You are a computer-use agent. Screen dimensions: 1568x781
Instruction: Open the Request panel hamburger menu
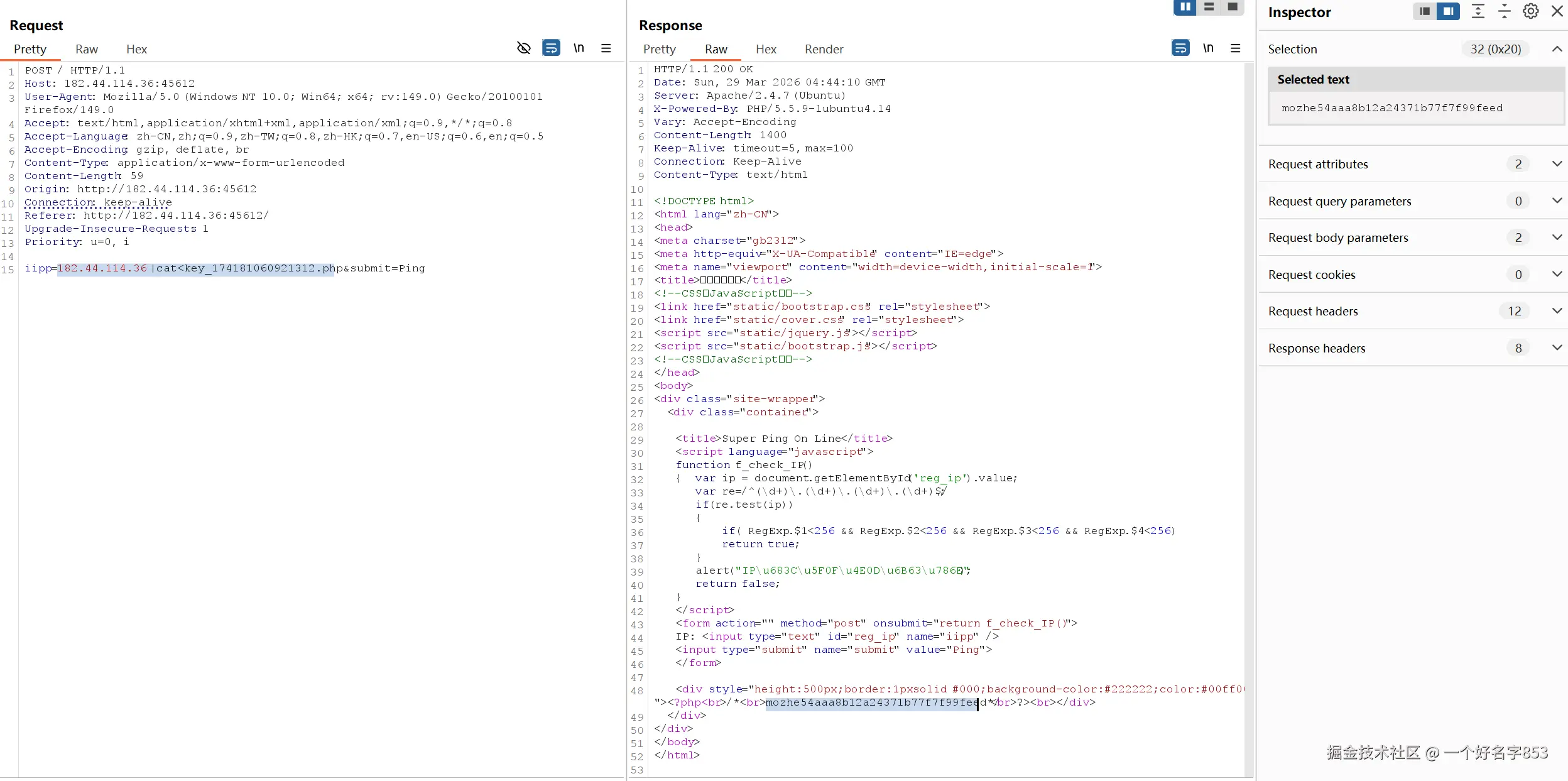606,48
